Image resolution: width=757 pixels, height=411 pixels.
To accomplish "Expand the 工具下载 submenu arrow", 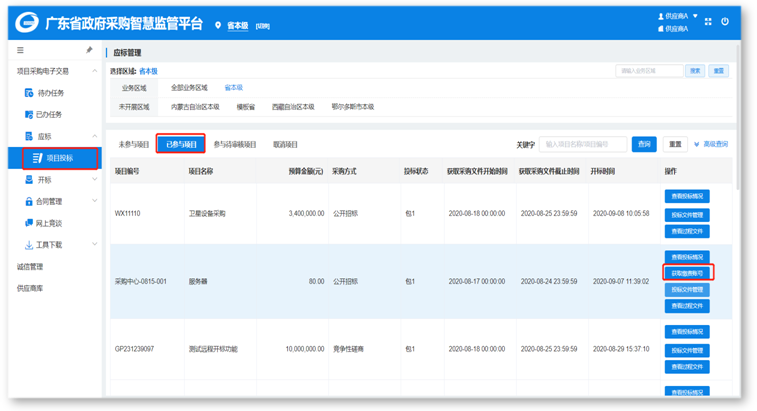I will click(95, 244).
